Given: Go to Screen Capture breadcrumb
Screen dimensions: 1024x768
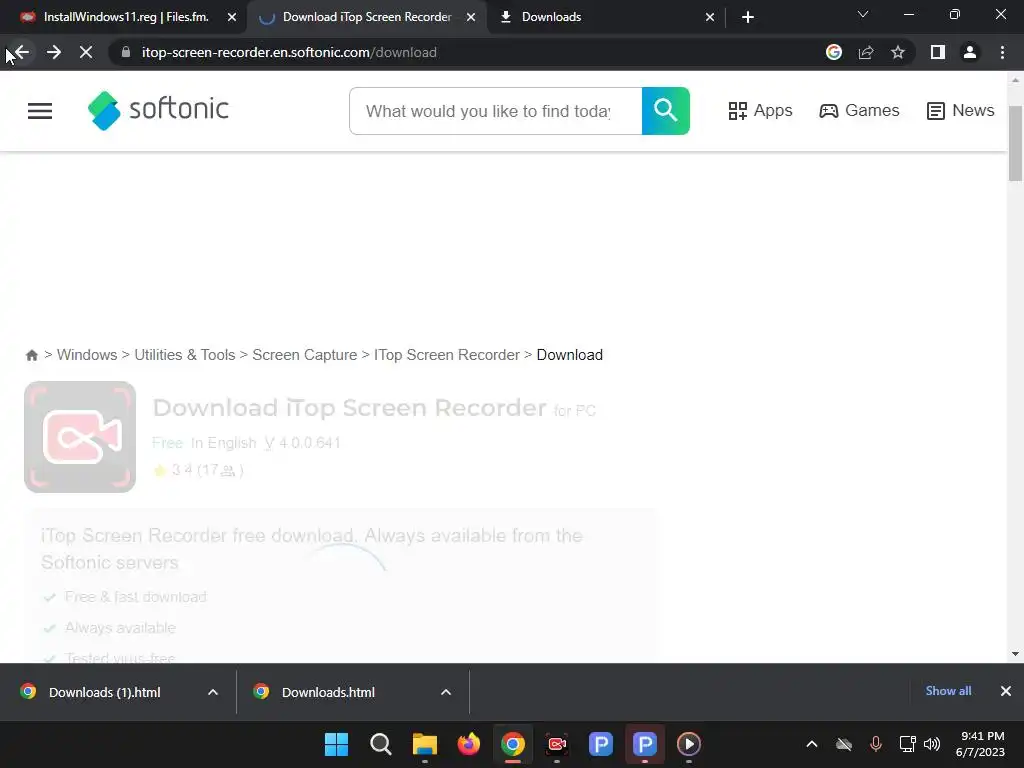Looking at the screenshot, I should click(304, 355).
